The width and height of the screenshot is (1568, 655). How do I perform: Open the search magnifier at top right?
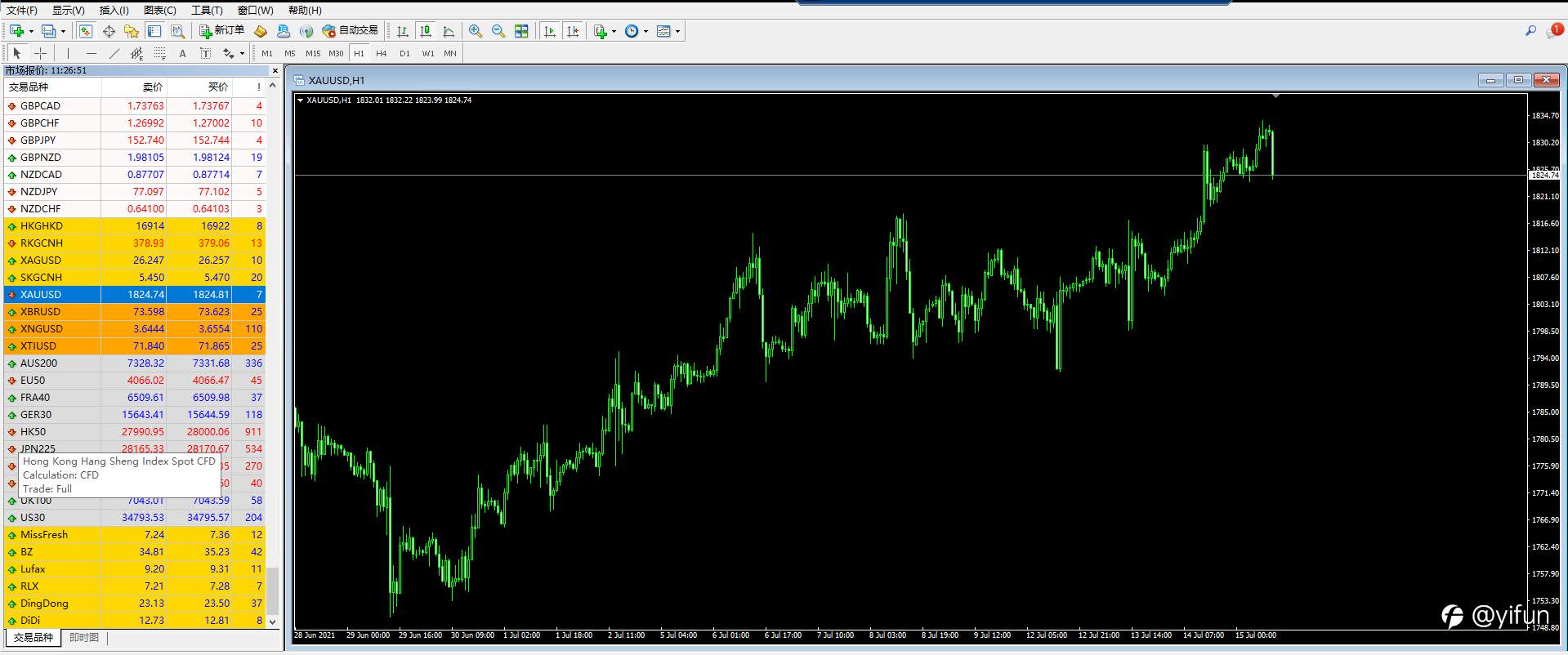coord(1530,31)
